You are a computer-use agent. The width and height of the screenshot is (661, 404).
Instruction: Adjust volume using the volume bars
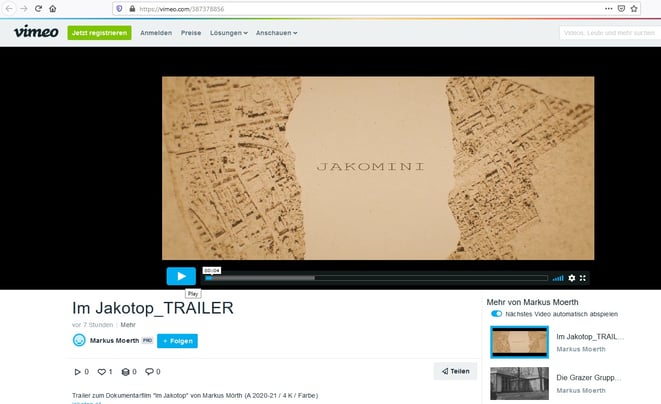558,278
